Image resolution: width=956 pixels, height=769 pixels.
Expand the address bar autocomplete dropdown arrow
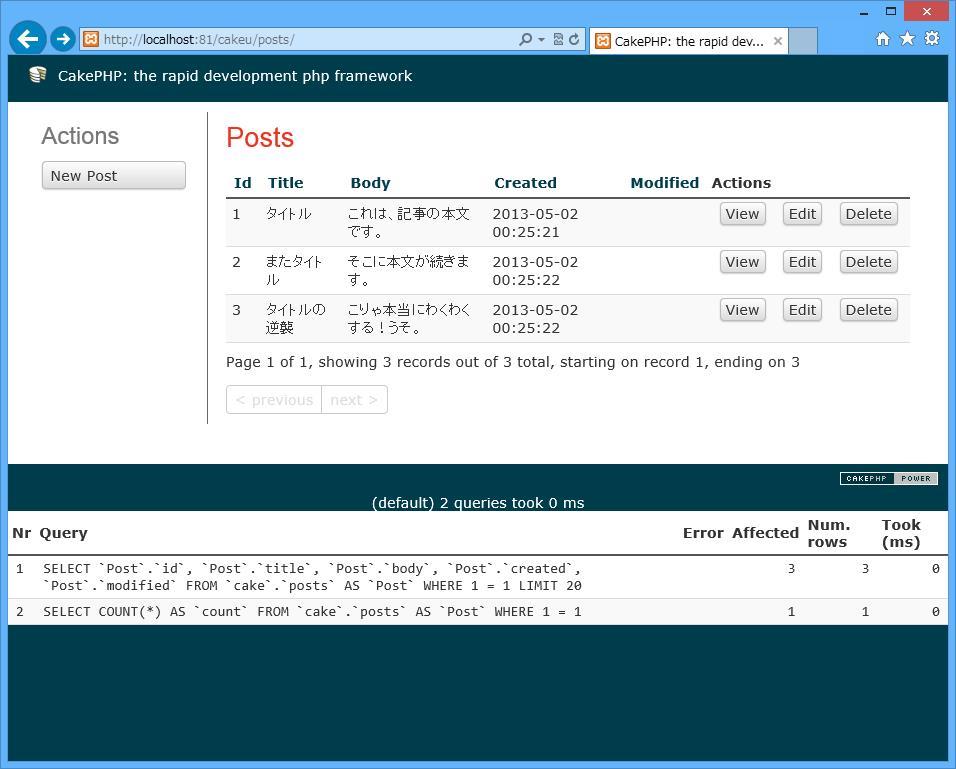tap(541, 40)
